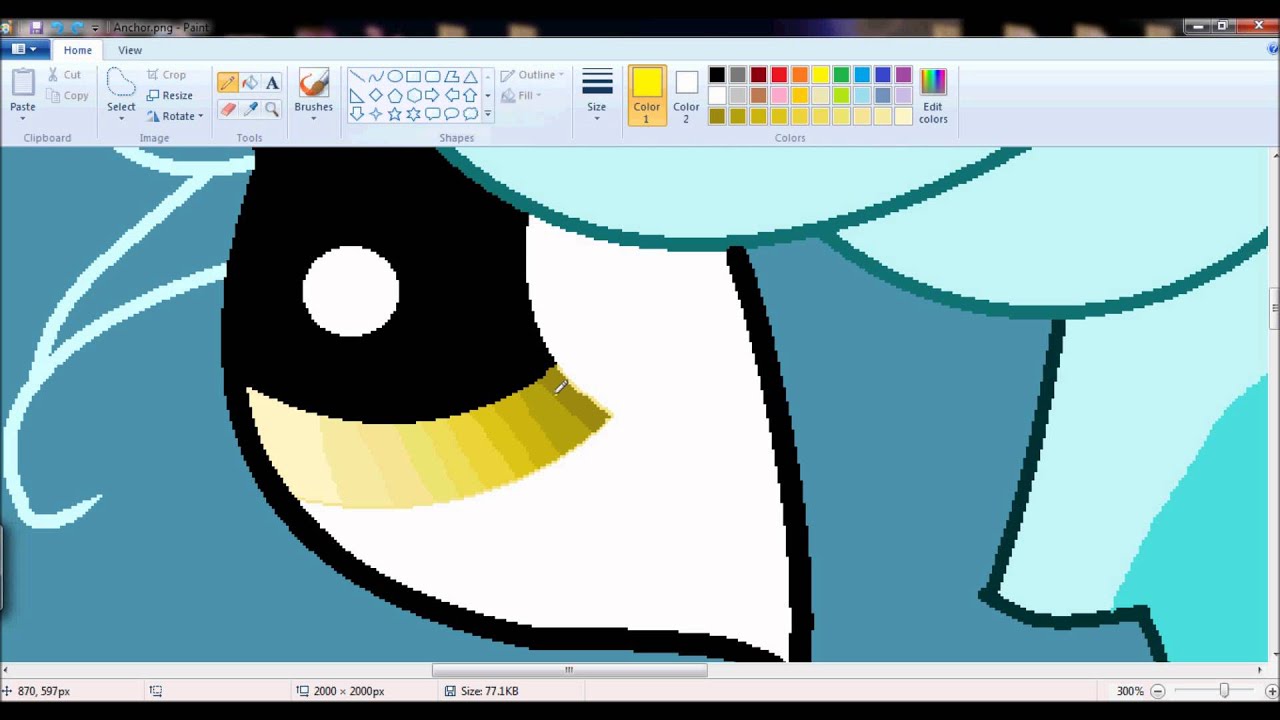Pick the black color swatch
Image resolution: width=1280 pixels, height=720 pixels.
click(717, 75)
